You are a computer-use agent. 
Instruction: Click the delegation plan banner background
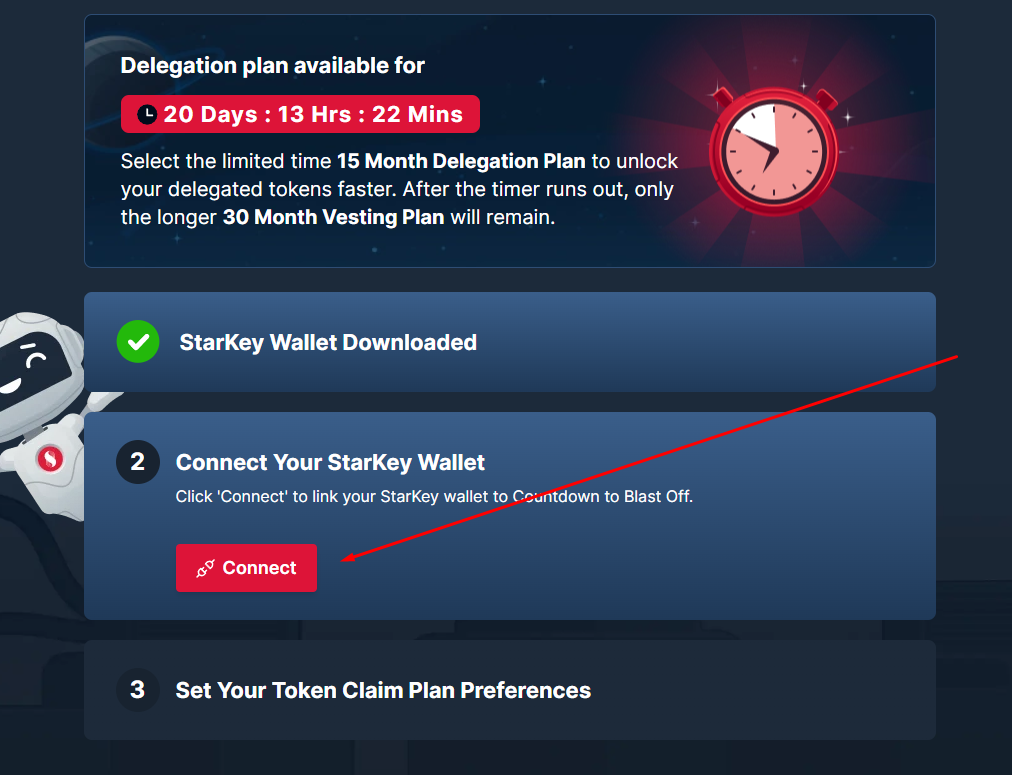(510, 141)
